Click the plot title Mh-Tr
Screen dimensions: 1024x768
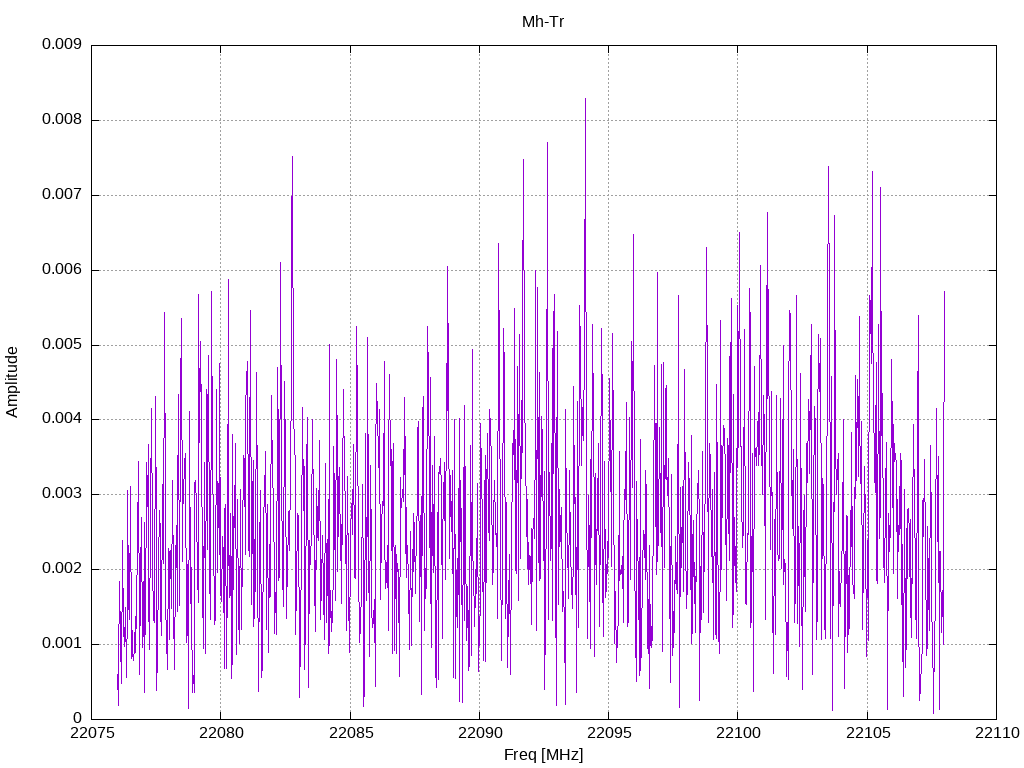click(x=543, y=22)
